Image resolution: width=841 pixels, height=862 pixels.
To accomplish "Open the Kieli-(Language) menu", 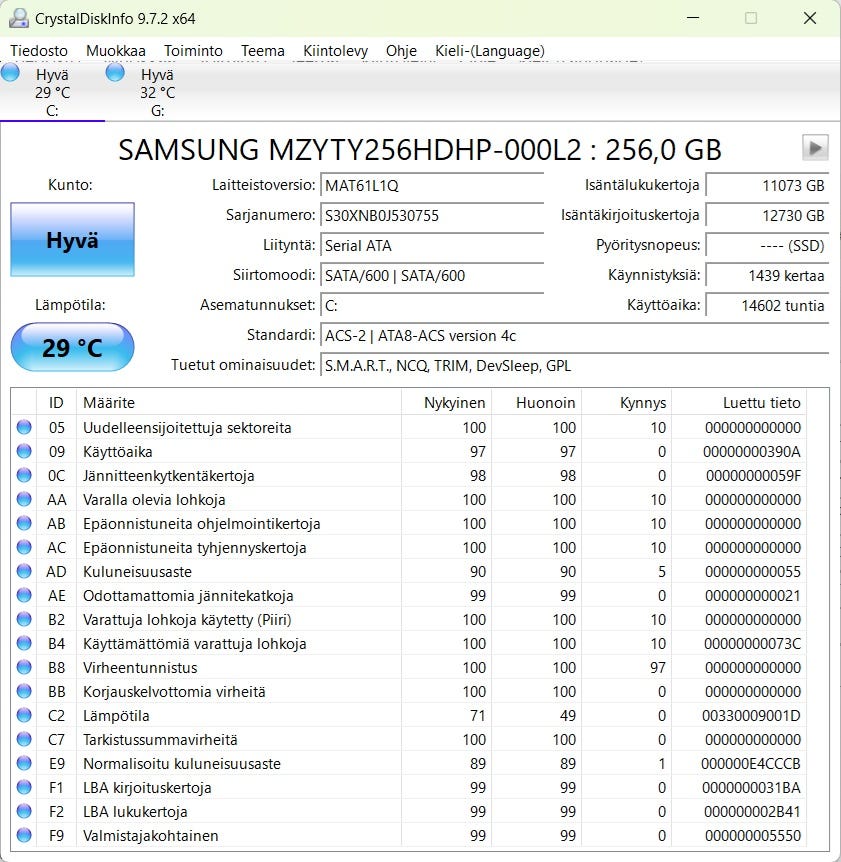I will (490, 51).
